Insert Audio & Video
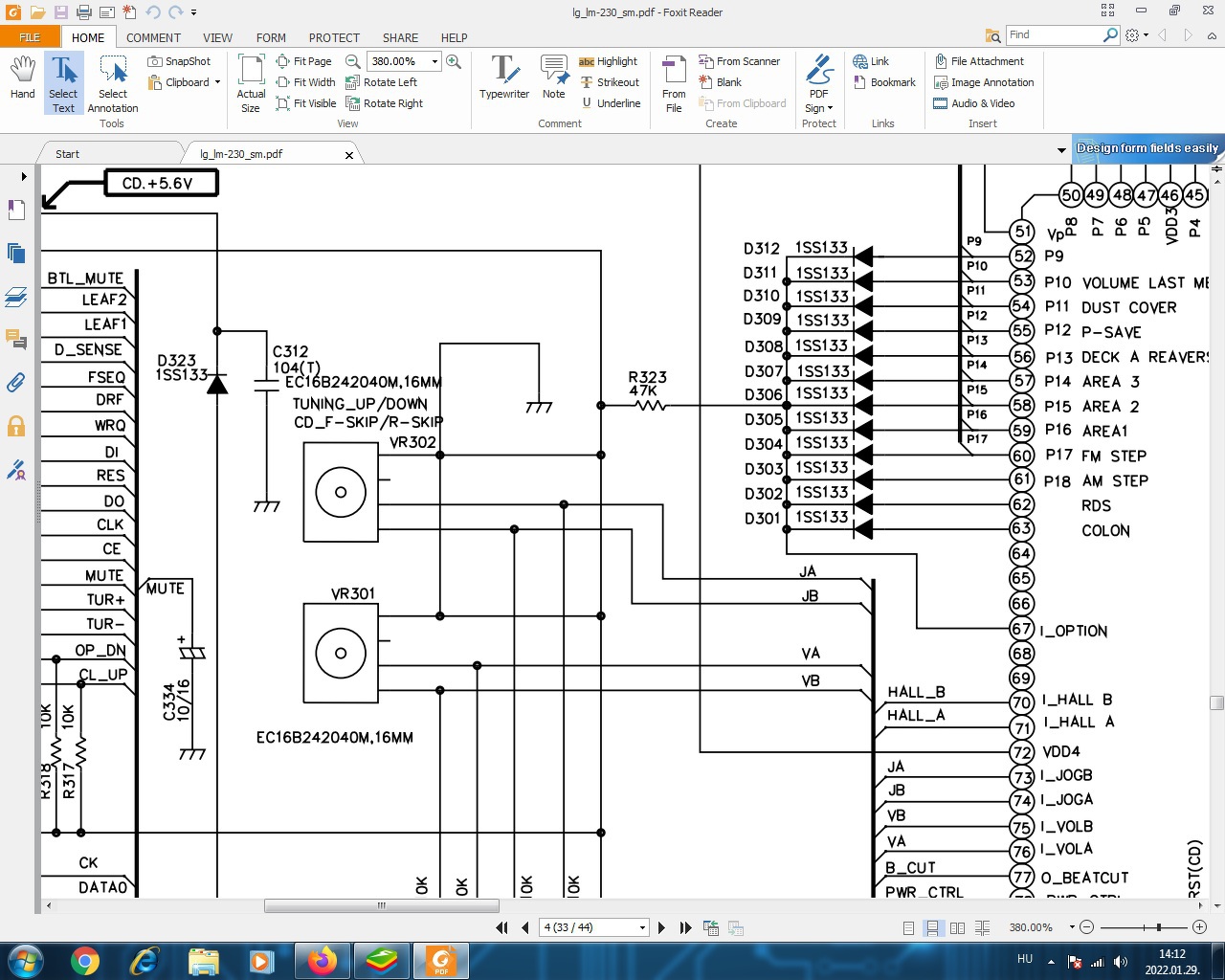The width and height of the screenshot is (1225, 980). click(974, 103)
